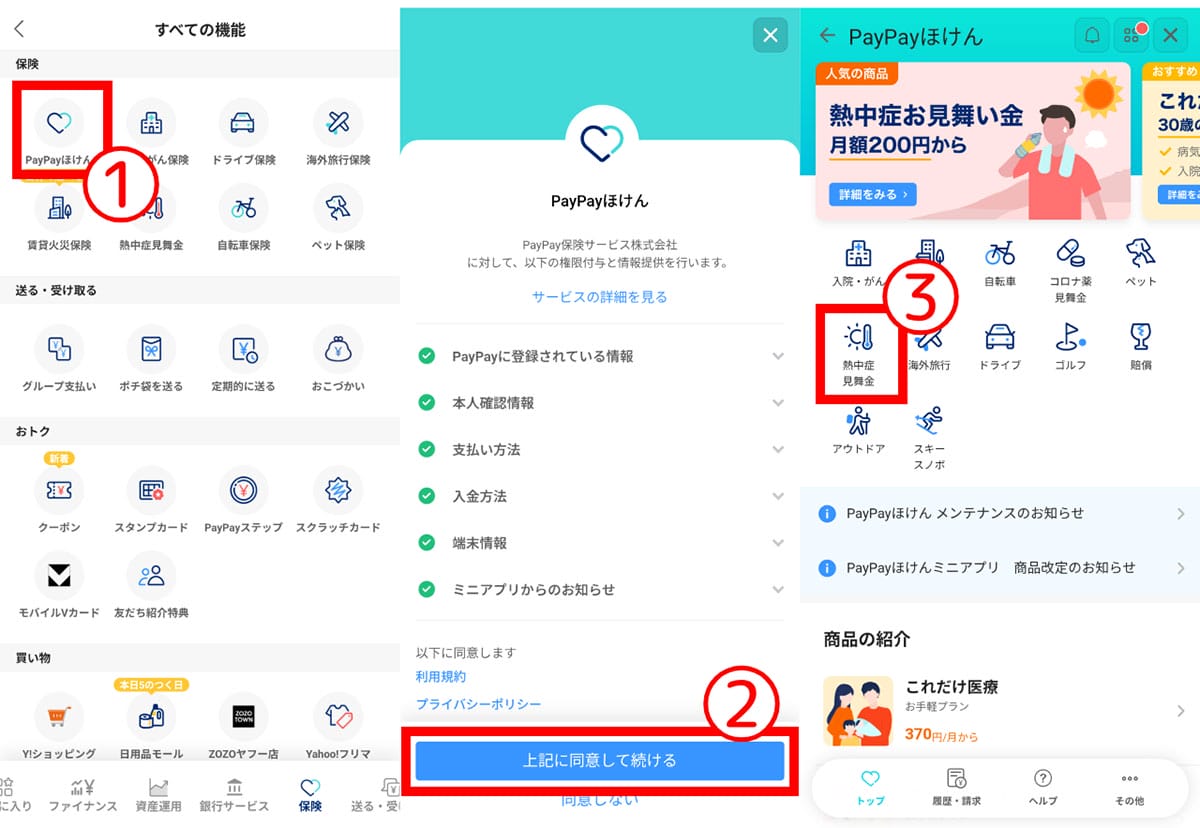This screenshot has width=1200, height=828.
Task: Switch to 銀行サービス bottom tab
Action: [234, 795]
